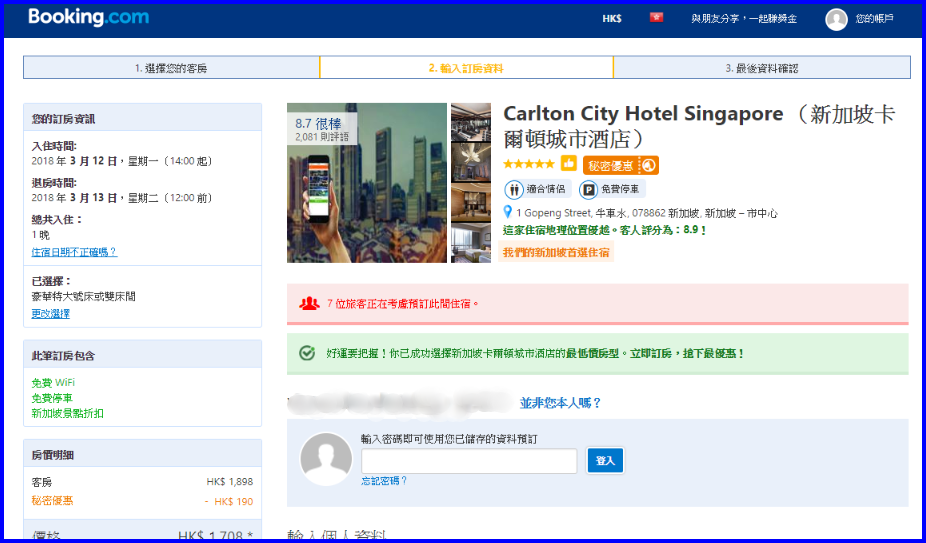Select step 3. 最後資料確認
This screenshot has width=926, height=543.
point(762,68)
